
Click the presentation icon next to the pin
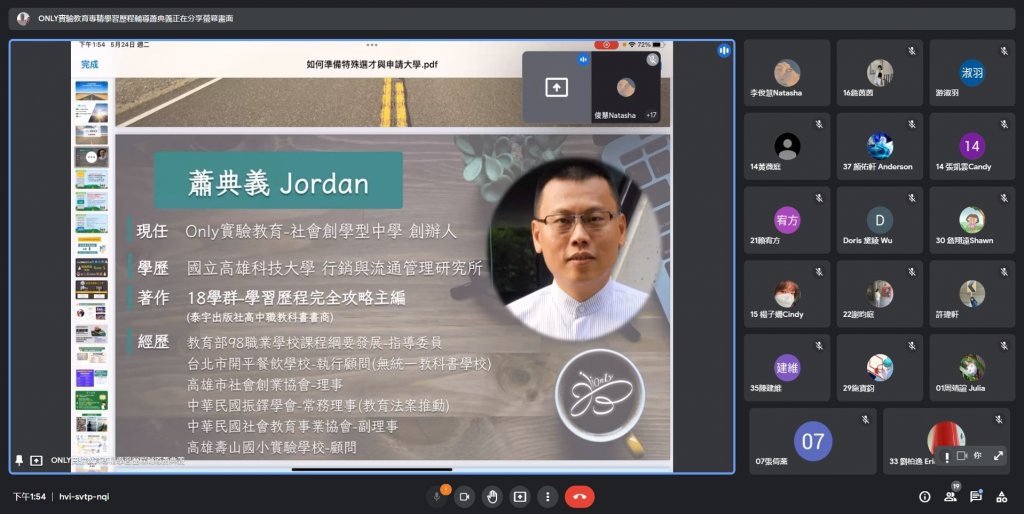[37, 460]
